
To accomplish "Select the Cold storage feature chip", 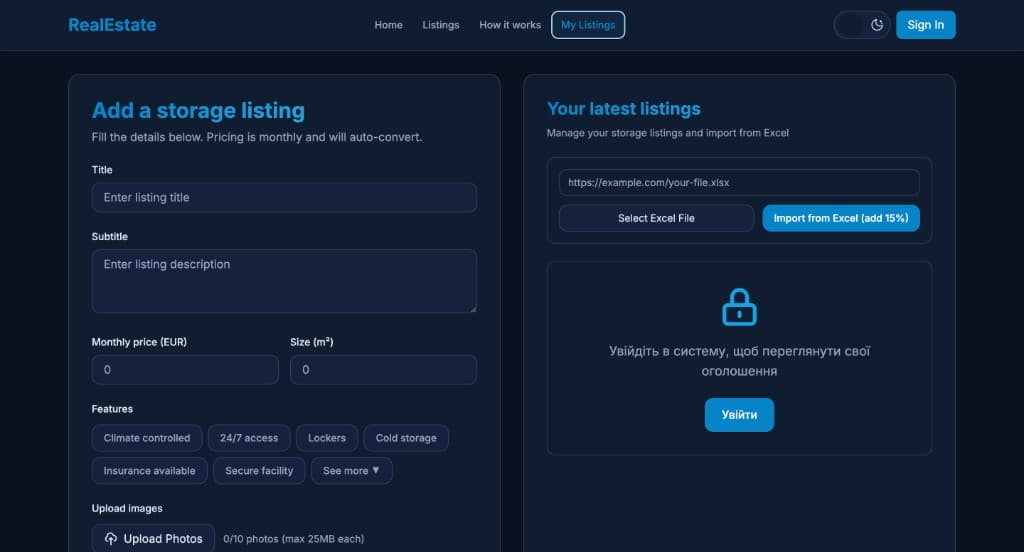I will click(x=406, y=438).
